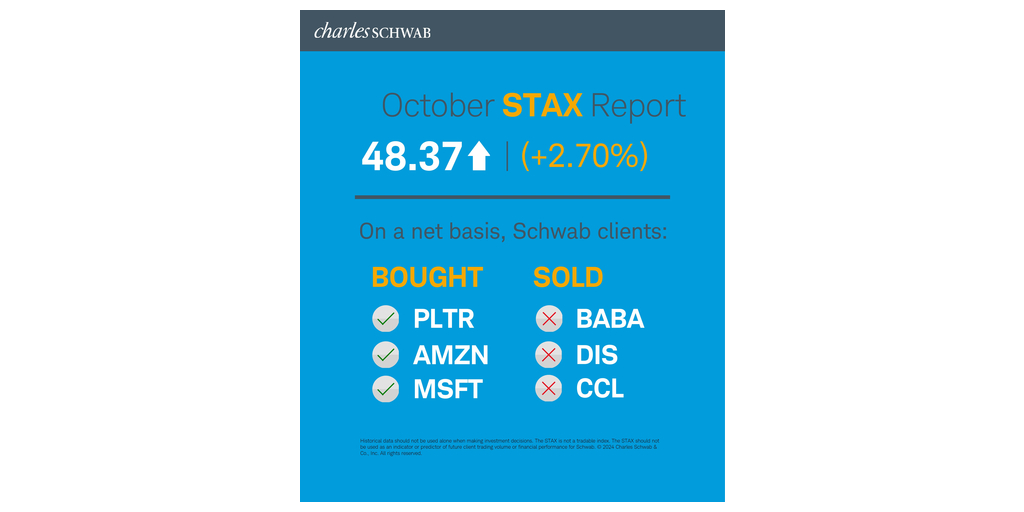Click the green checkmark next to AMZN
Viewport: 1024px width, 512px height.
(385, 354)
